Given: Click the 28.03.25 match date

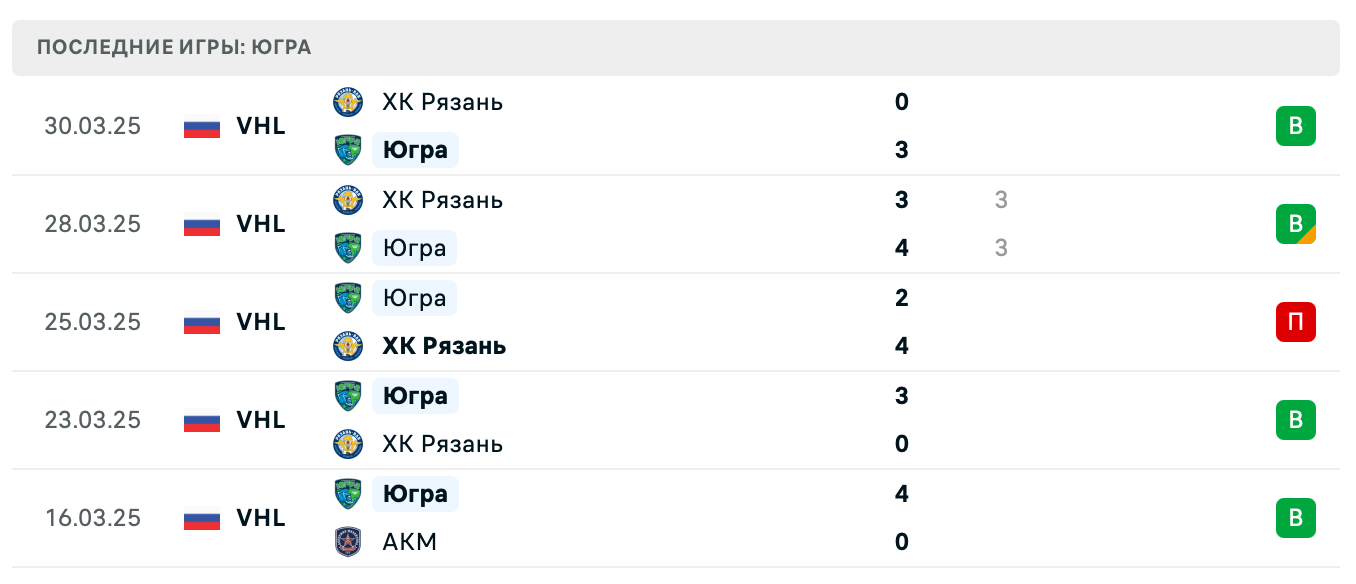Looking at the screenshot, I should pyautogui.click(x=92, y=224).
